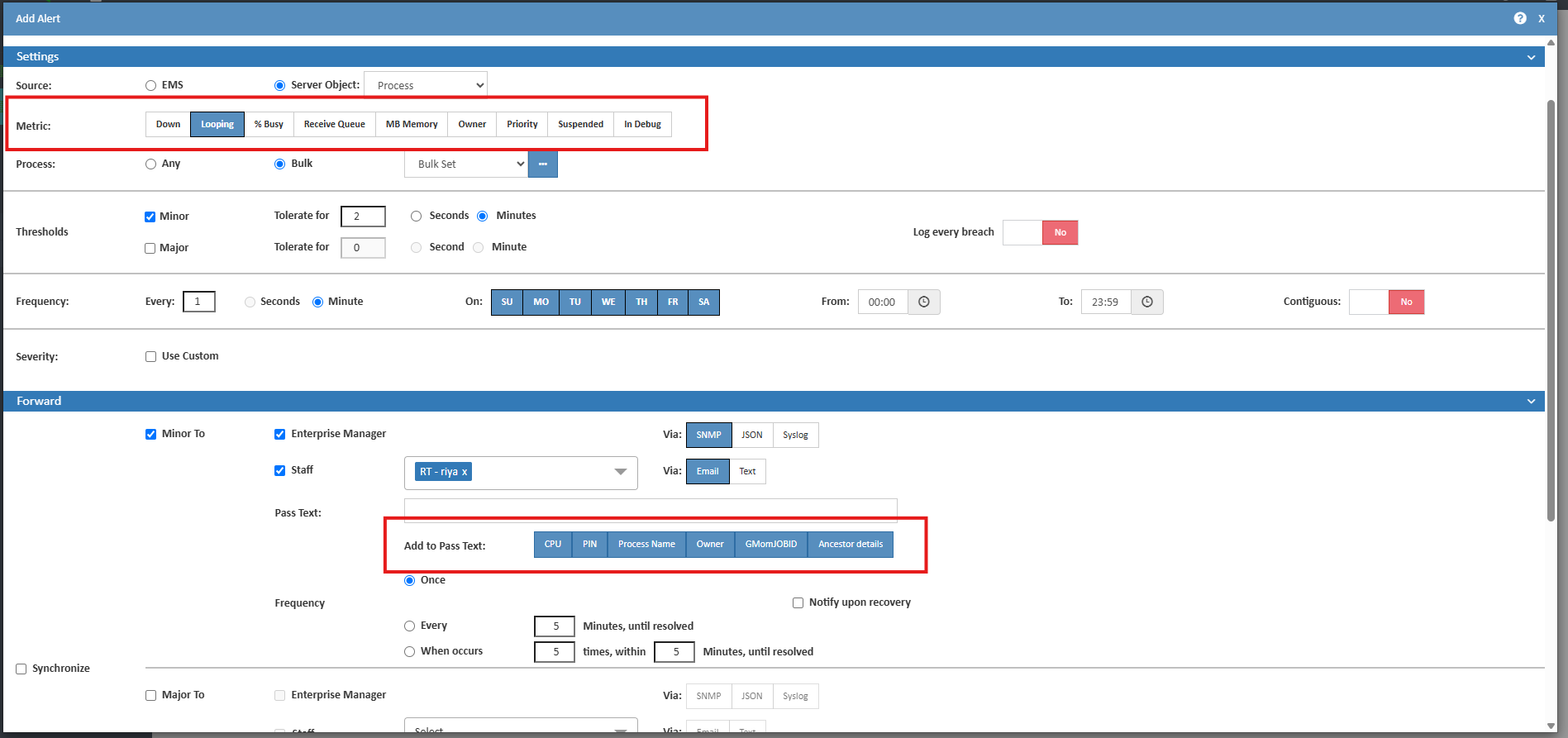
Task: Expand the Bulk Set dropdown
Action: point(466,164)
